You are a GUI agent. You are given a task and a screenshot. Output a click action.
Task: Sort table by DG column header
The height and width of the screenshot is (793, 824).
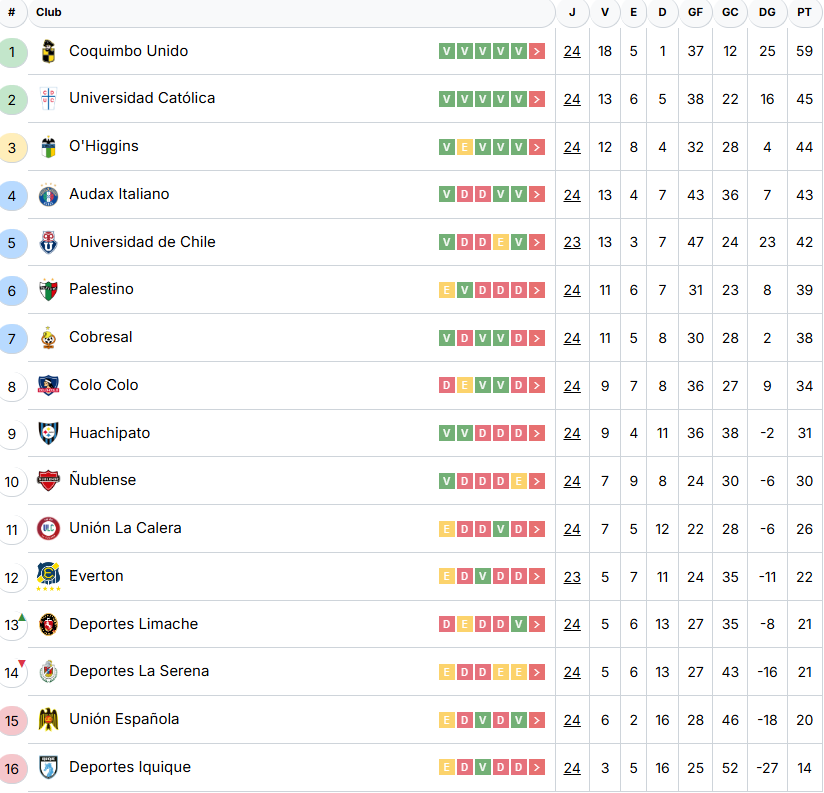tap(767, 13)
